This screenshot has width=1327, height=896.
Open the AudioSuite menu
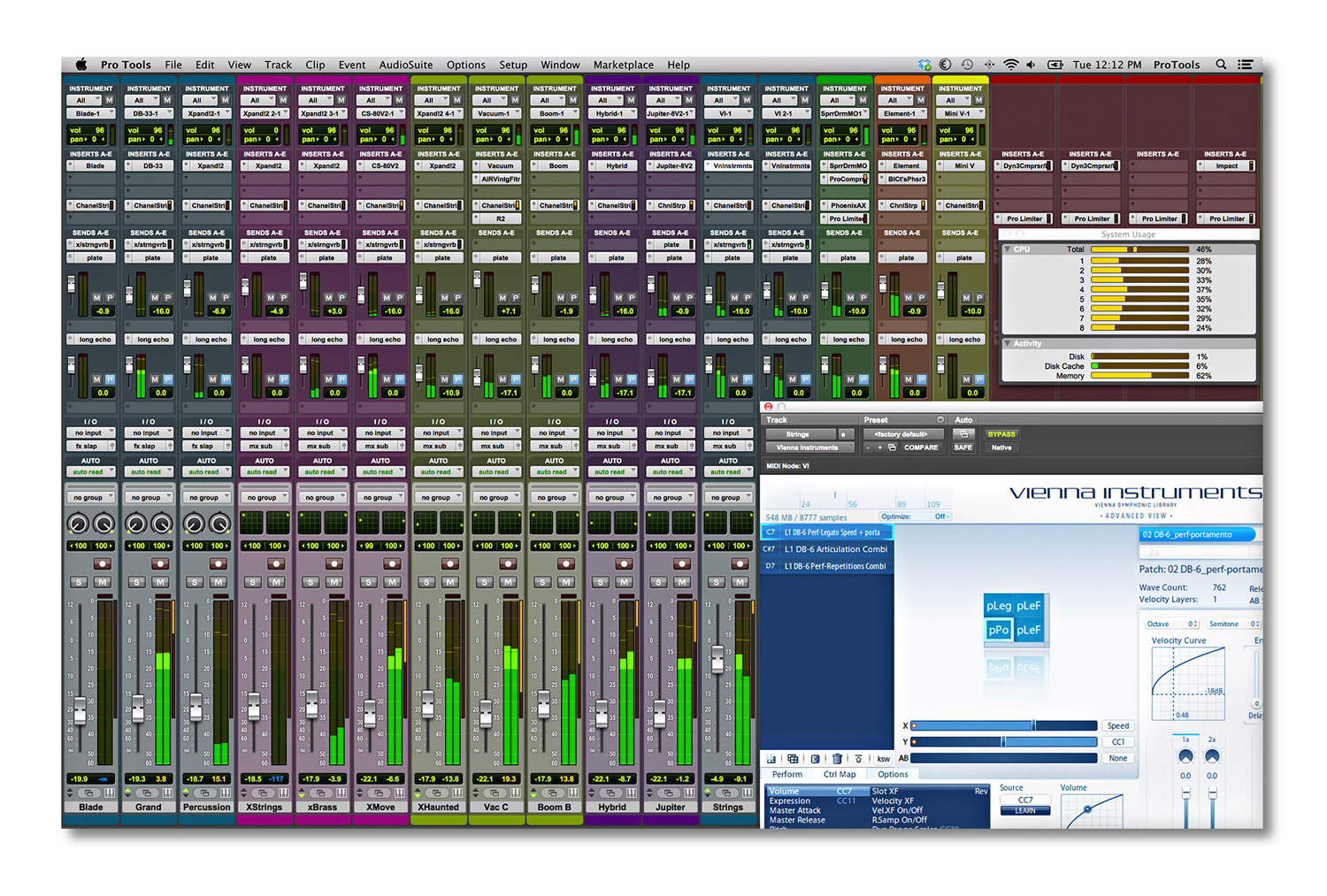coord(406,65)
